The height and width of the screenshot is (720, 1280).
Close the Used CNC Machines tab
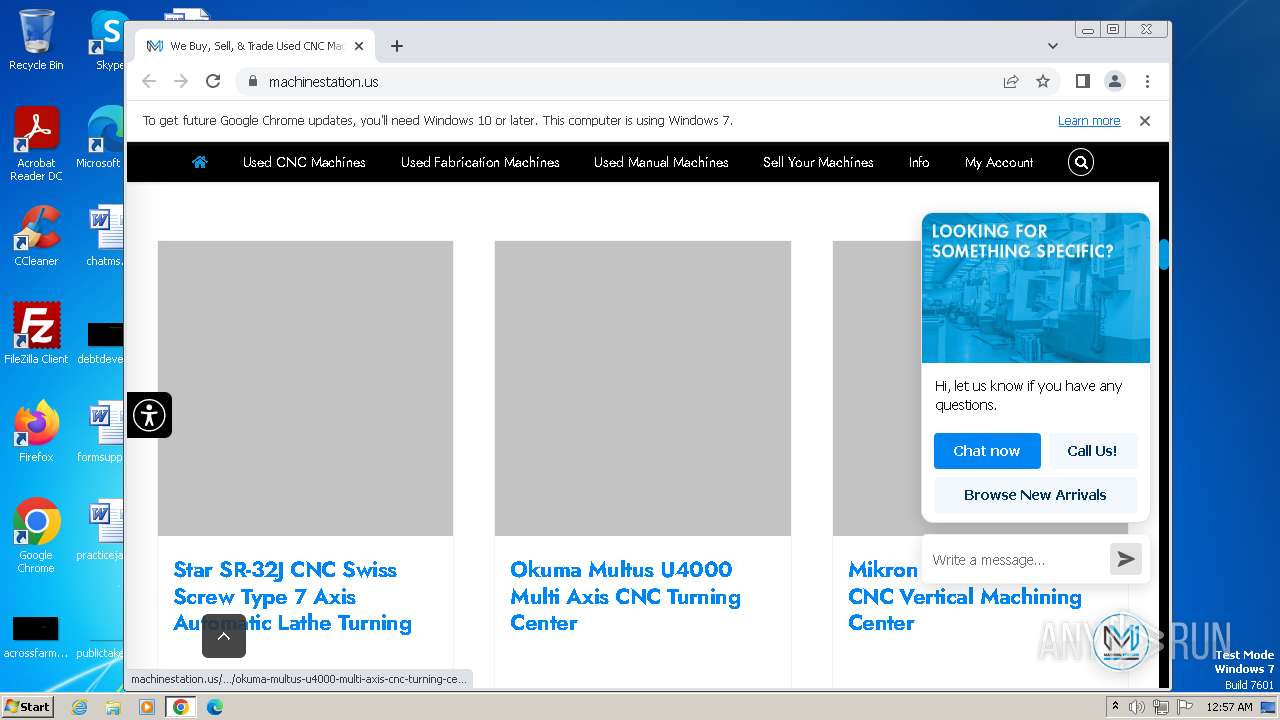tap(359, 46)
